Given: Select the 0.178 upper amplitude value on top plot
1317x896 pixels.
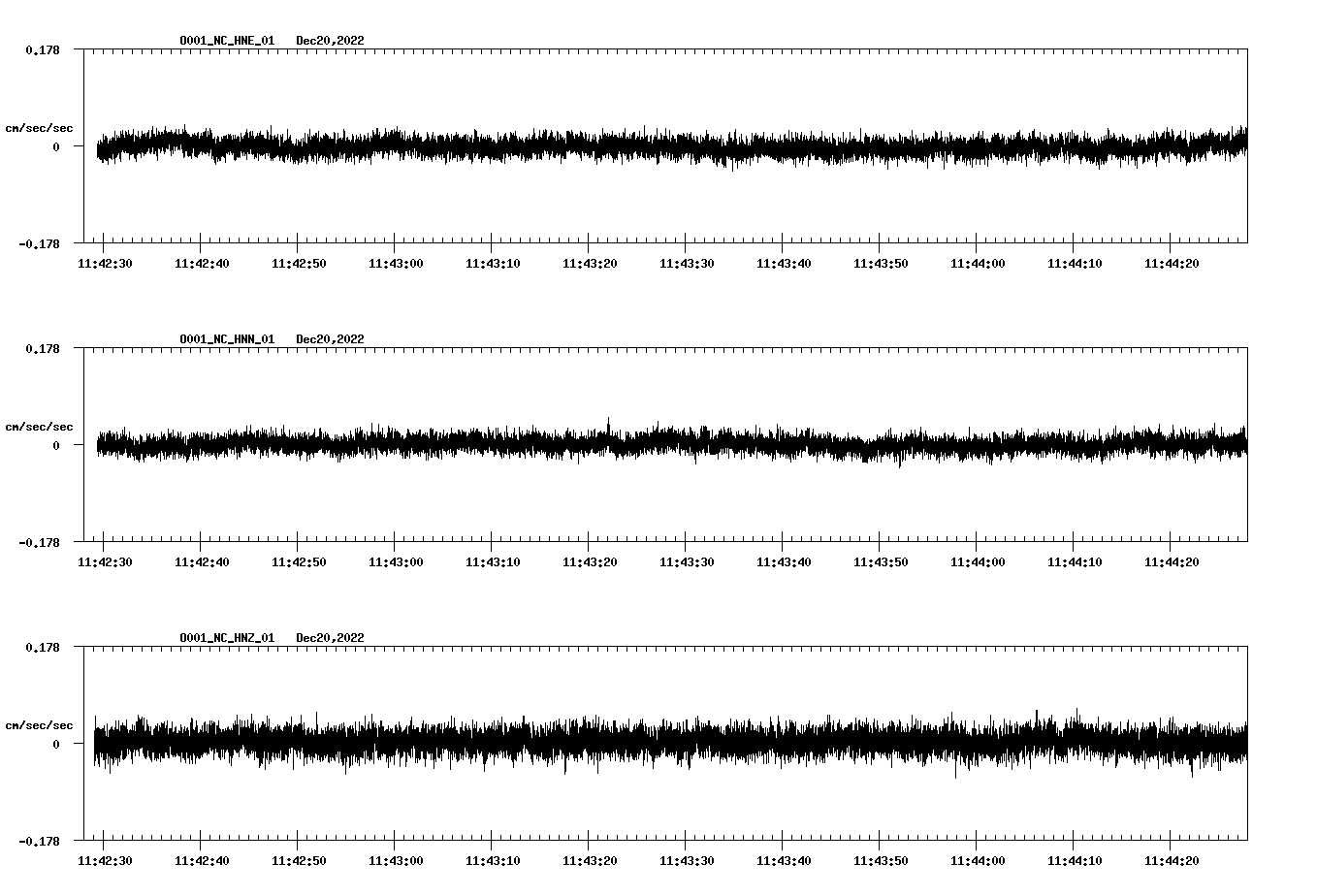Looking at the screenshot, I should point(43,48).
